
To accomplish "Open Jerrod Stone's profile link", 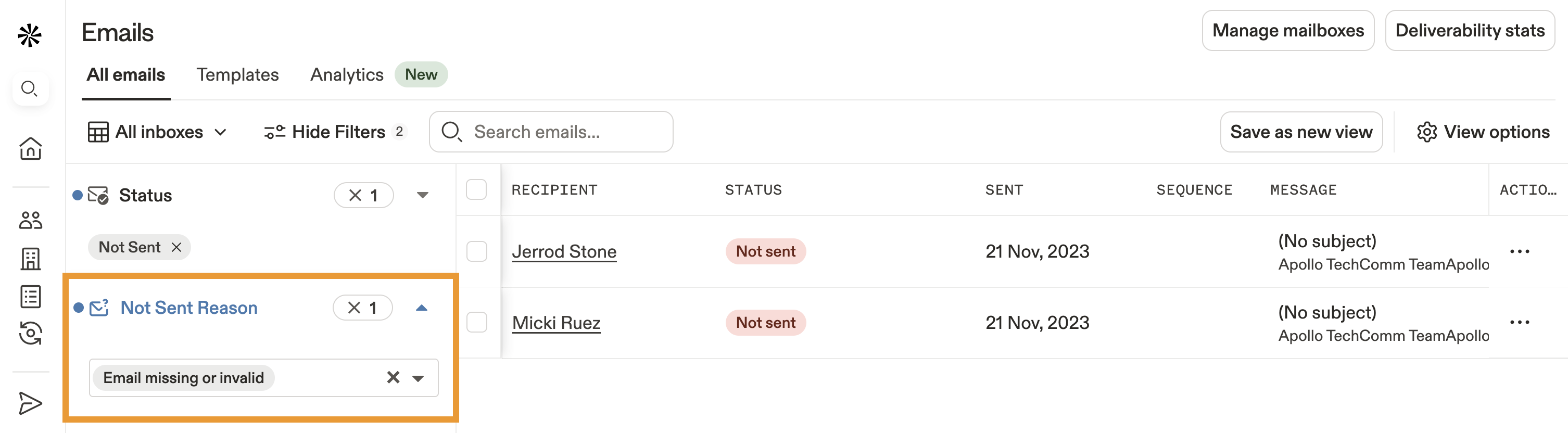I will point(564,251).
